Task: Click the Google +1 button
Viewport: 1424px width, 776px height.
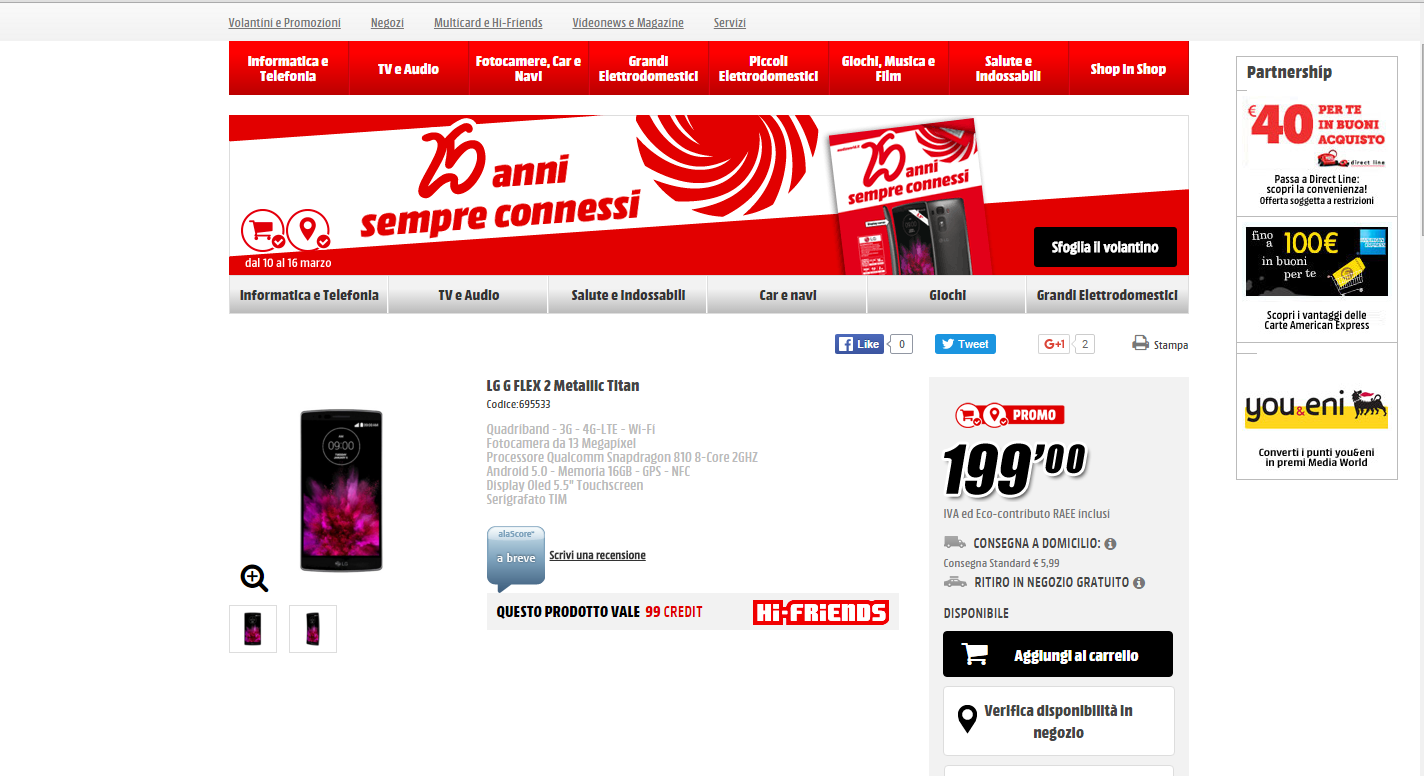Action: coord(1054,344)
